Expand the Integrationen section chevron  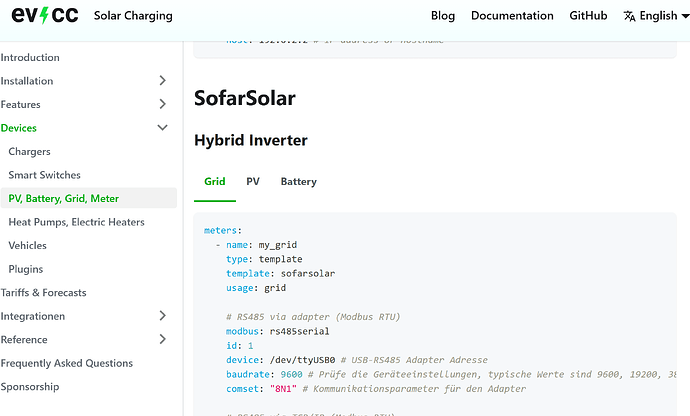pos(163,316)
